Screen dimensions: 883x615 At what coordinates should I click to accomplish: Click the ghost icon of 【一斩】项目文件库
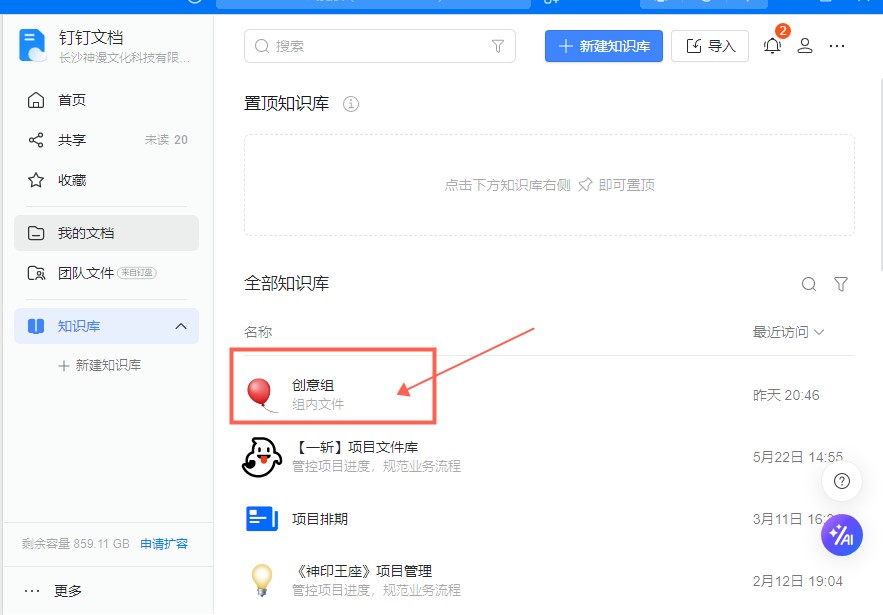coord(262,457)
